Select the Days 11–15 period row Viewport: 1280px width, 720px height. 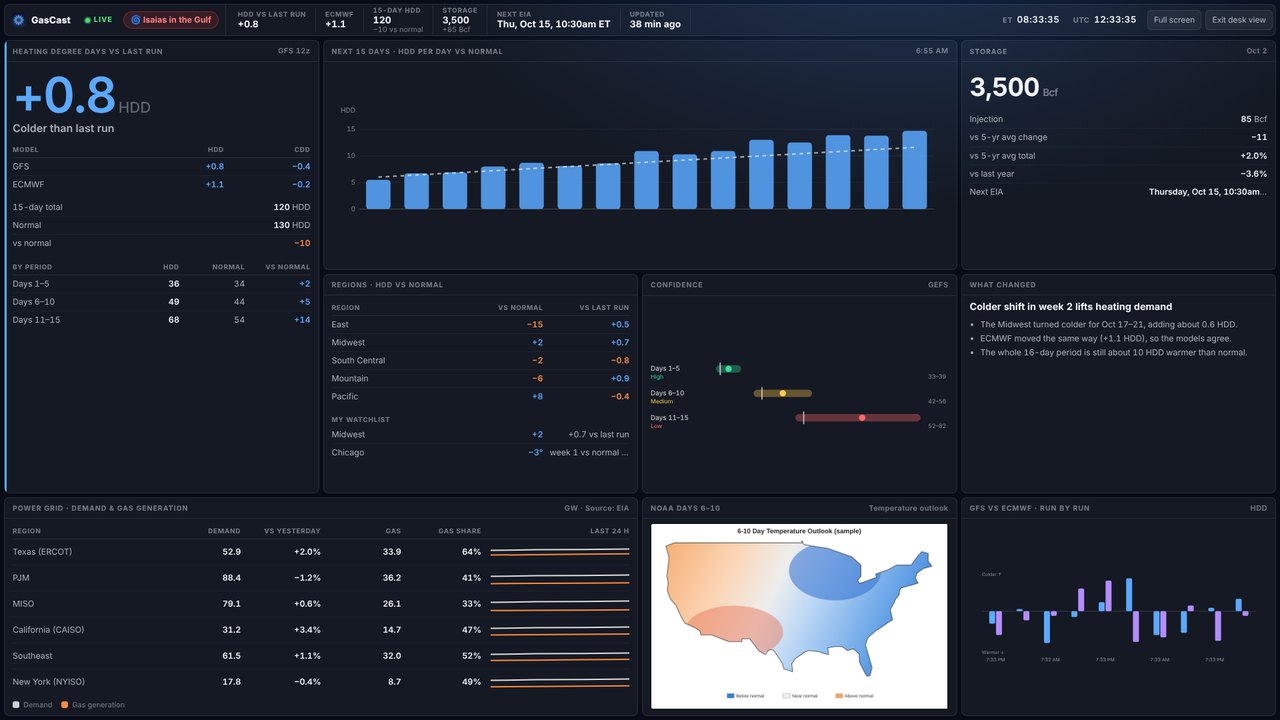pyautogui.click(x=161, y=320)
